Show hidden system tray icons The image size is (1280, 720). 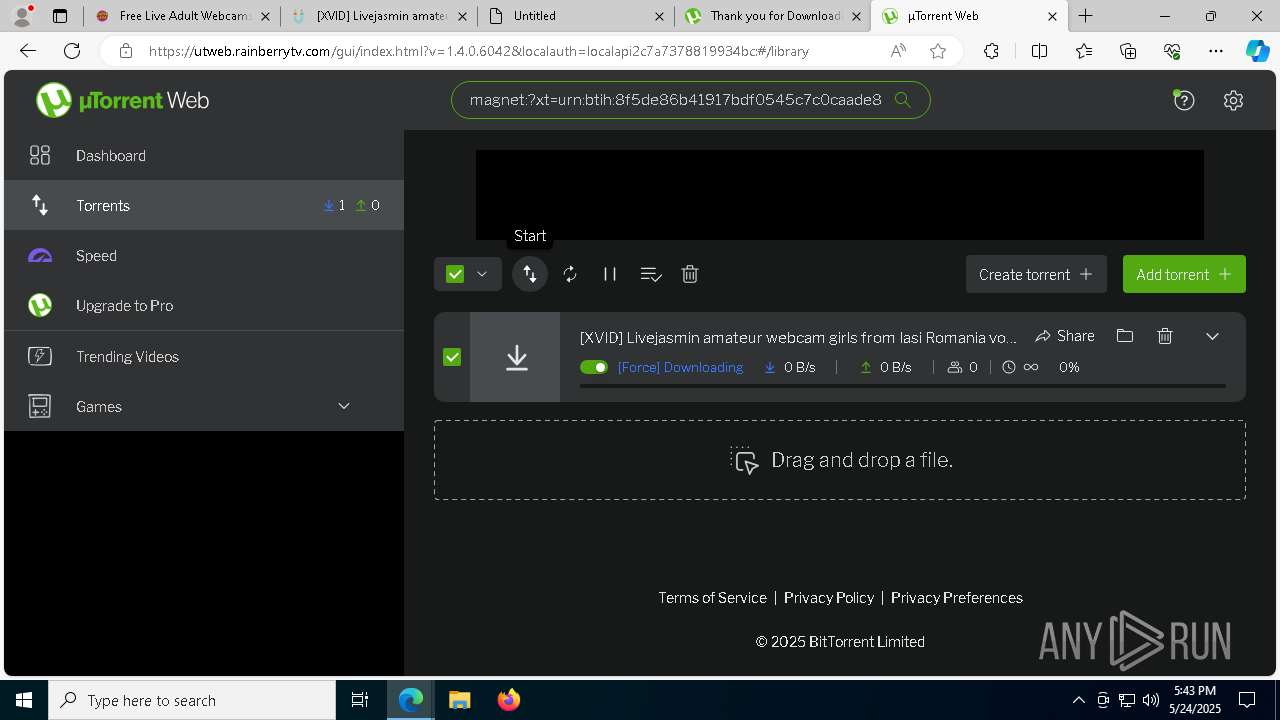click(x=1078, y=700)
